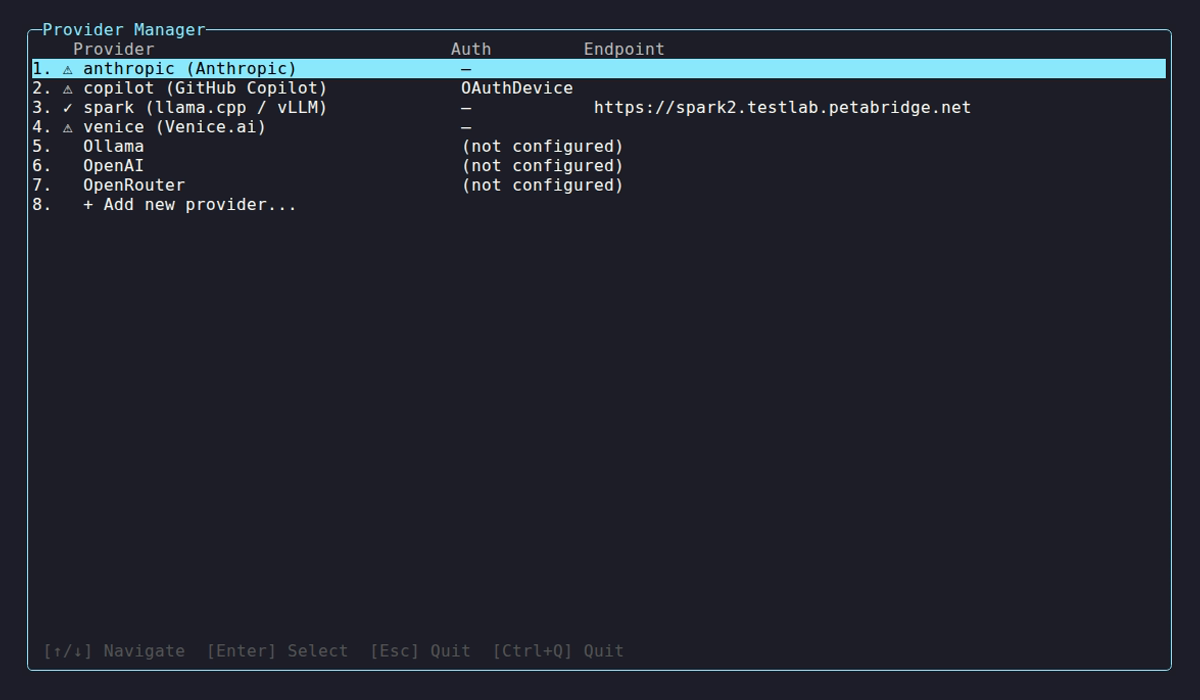Viewport: 1200px width, 700px height.
Task: Click the row number 5.
Action: (41, 146)
